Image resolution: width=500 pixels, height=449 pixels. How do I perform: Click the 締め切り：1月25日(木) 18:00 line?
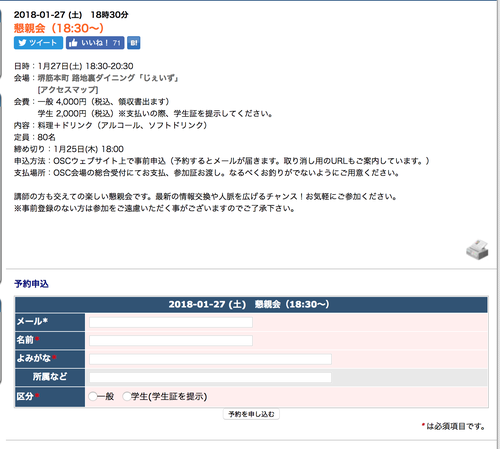69,149
